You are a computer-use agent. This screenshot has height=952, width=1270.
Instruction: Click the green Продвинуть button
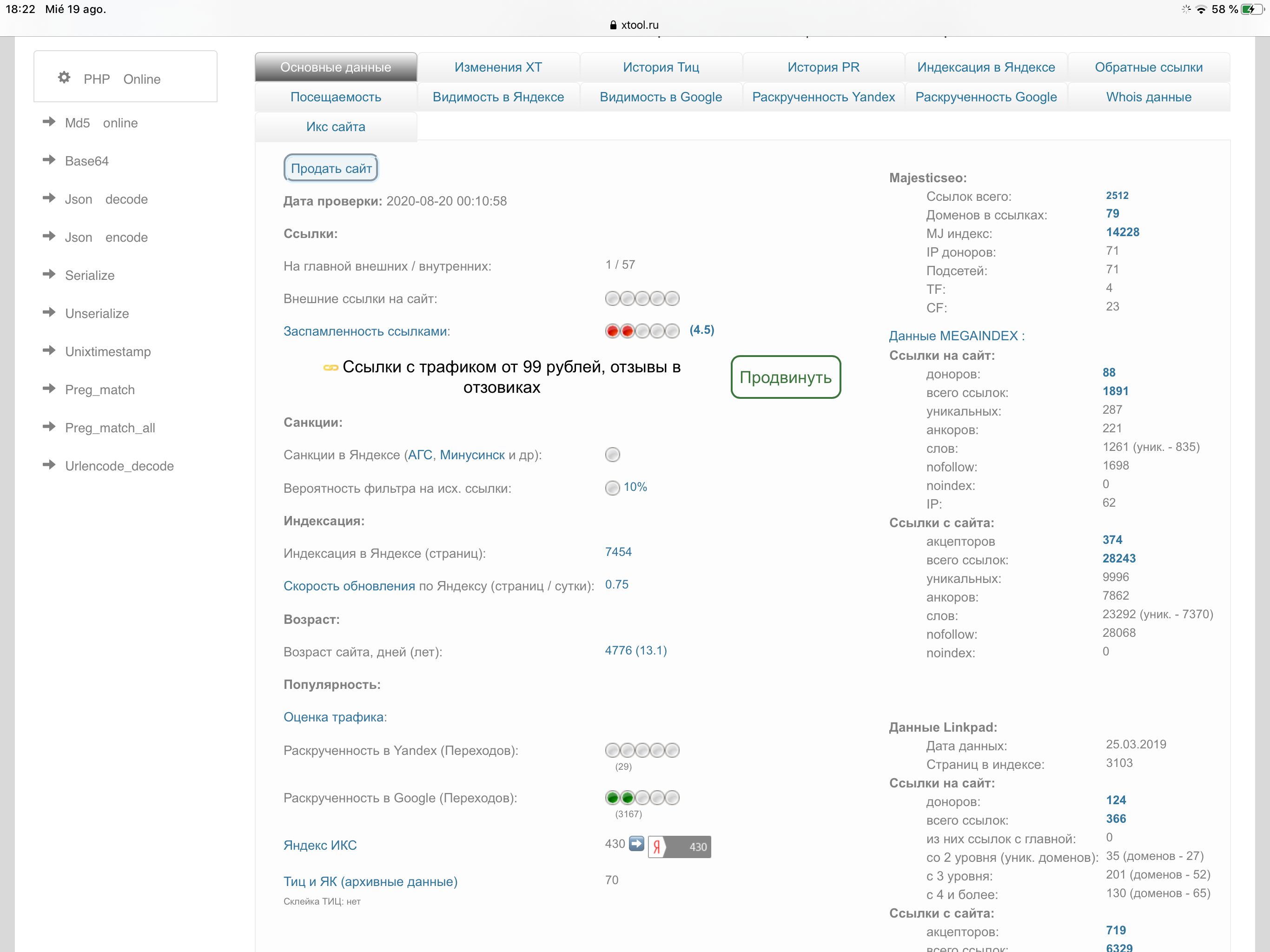click(786, 377)
